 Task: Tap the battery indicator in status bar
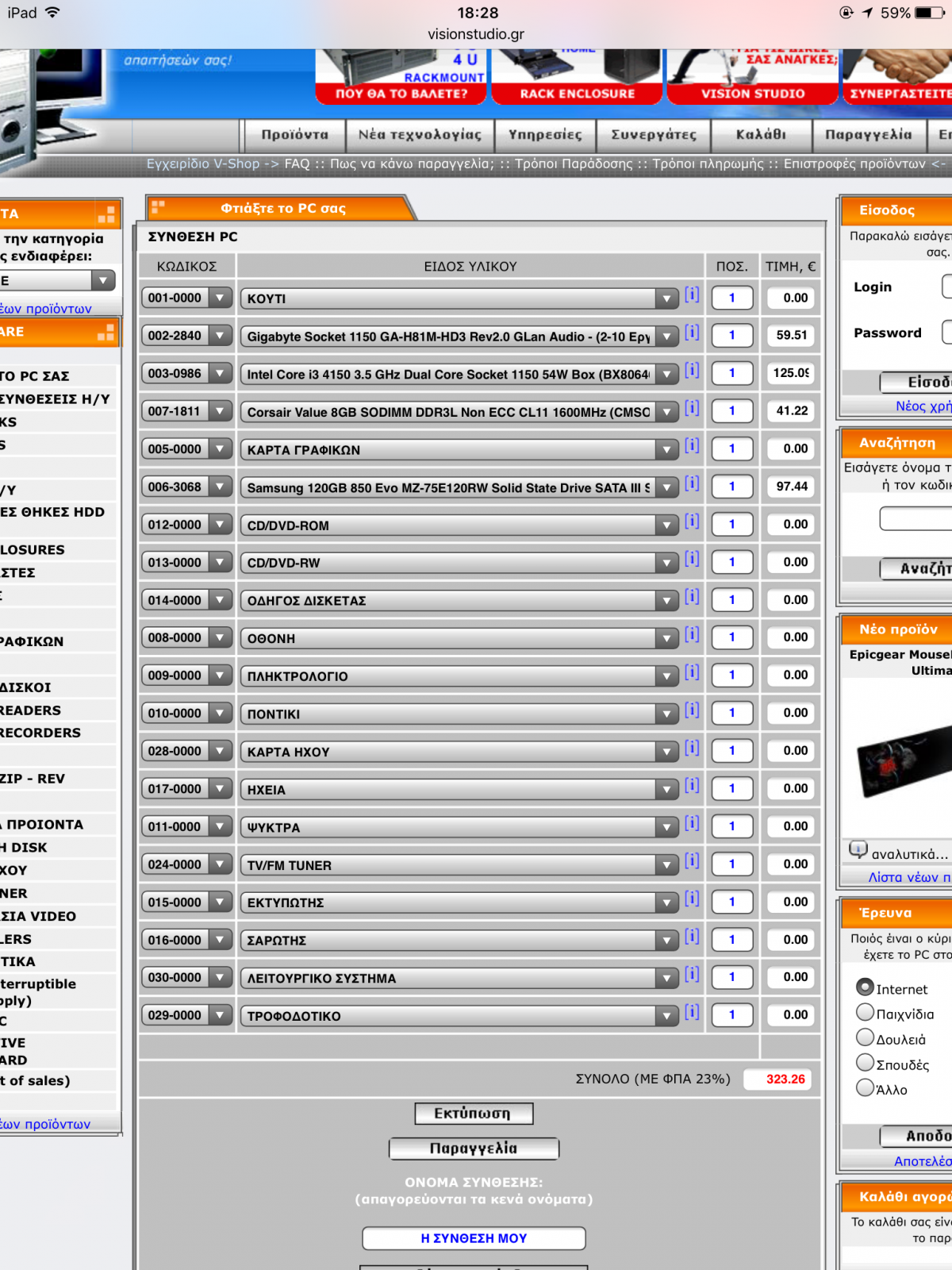[928, 13]
